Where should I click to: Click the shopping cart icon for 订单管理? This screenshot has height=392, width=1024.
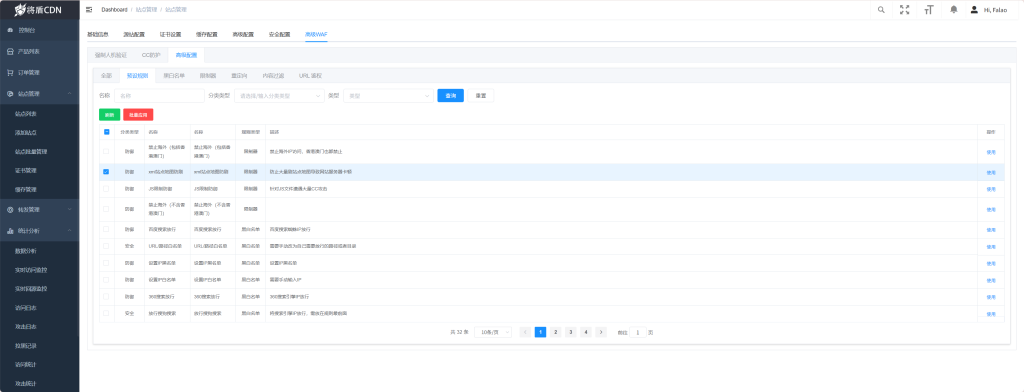(10, 73)
